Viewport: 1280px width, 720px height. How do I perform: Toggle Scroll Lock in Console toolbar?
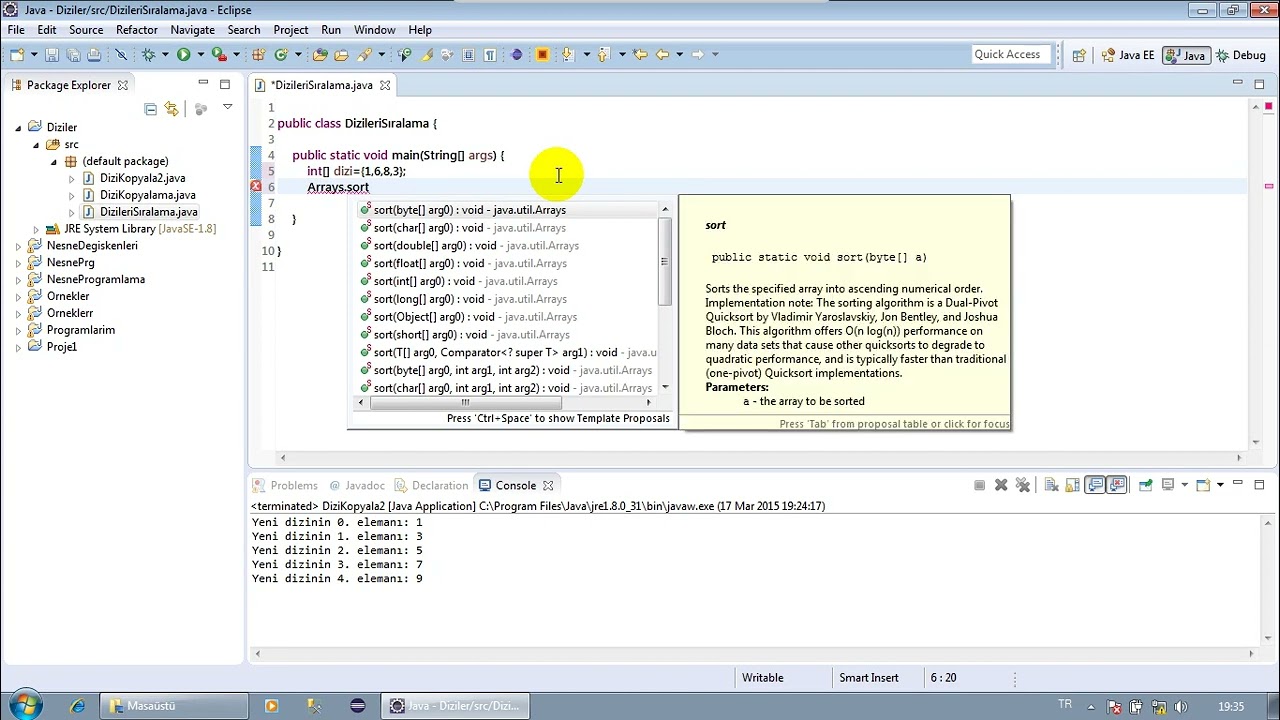[x=1073, y=485]
